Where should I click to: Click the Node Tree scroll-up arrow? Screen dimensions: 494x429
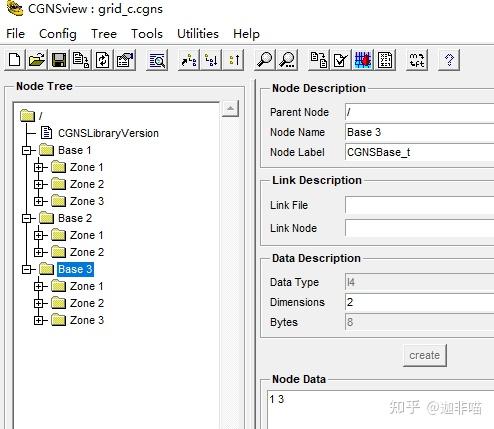[x=230, y=109]
